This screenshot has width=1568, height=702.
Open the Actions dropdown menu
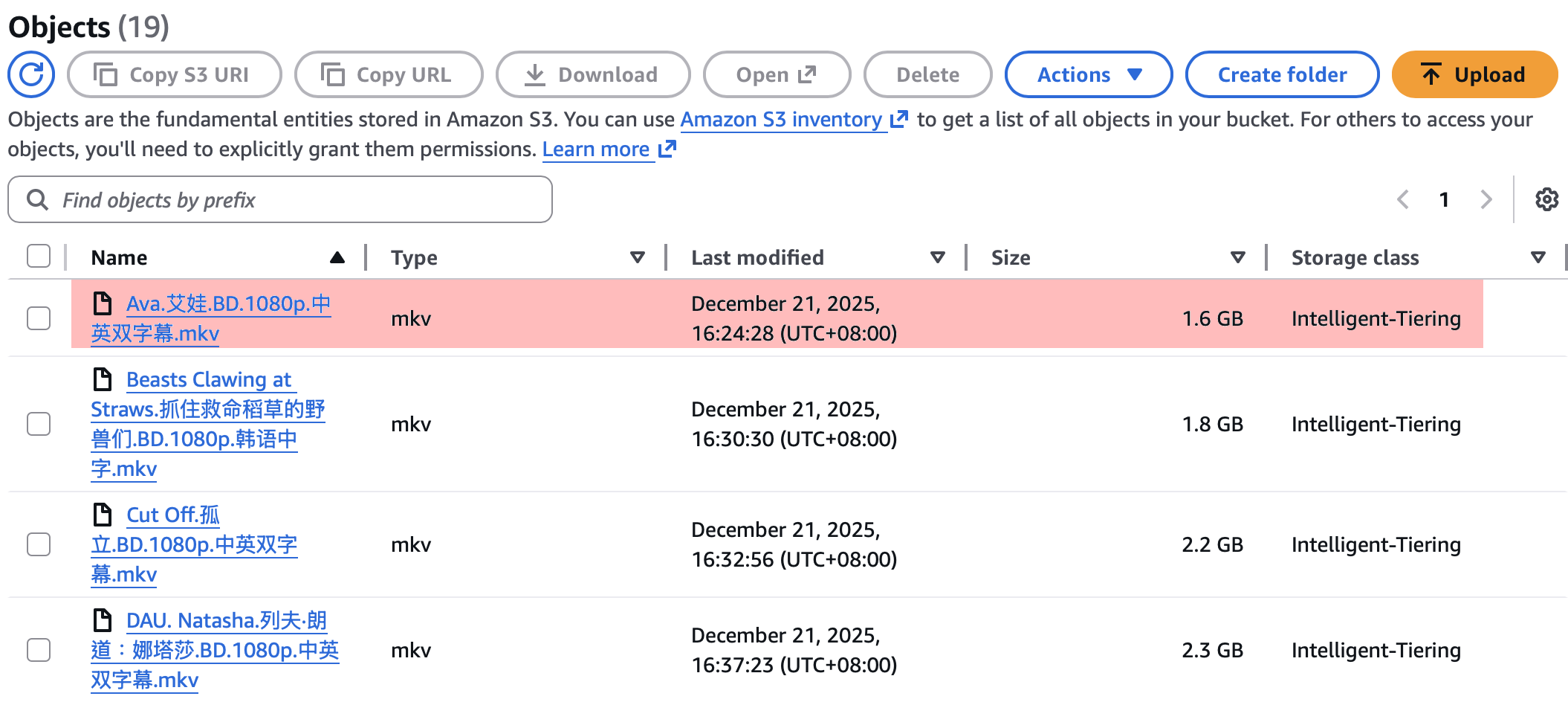pos(1088,74)
